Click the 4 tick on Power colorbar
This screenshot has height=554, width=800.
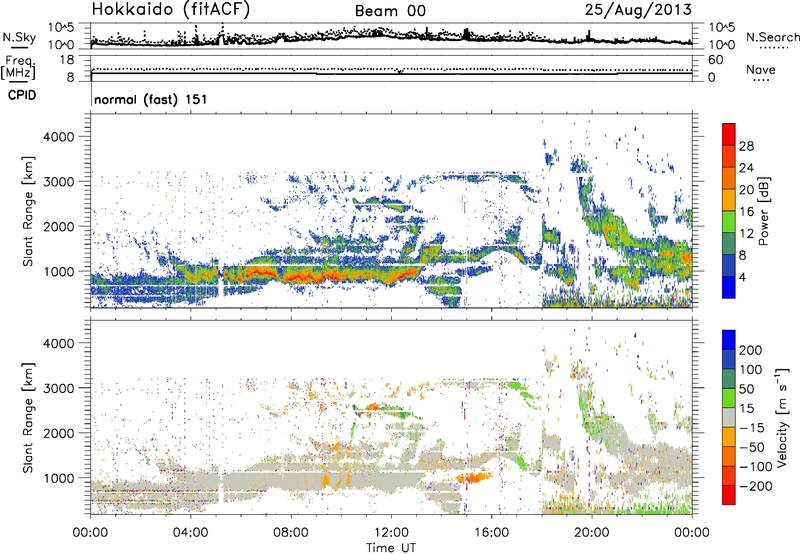click(742, 278)
